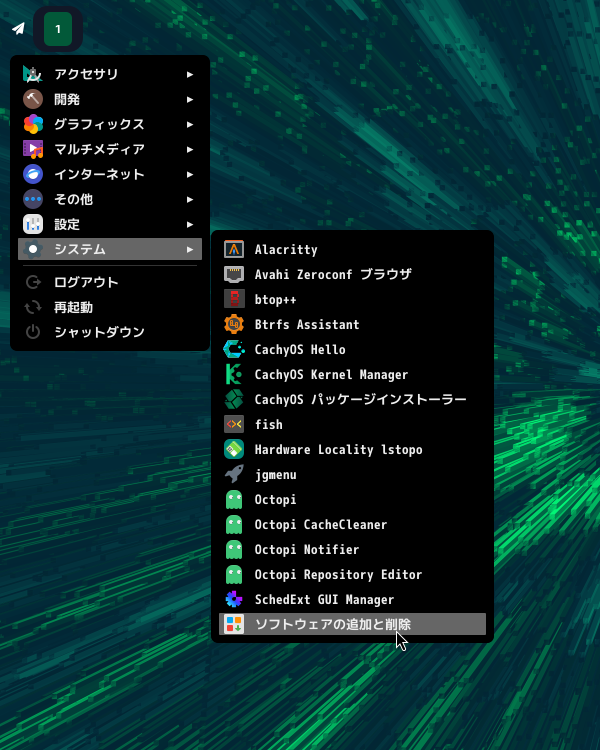Viewport: 600px width, 750px height.
Task: Expand the 設定 submenu arrow
Action: point(190,224)
